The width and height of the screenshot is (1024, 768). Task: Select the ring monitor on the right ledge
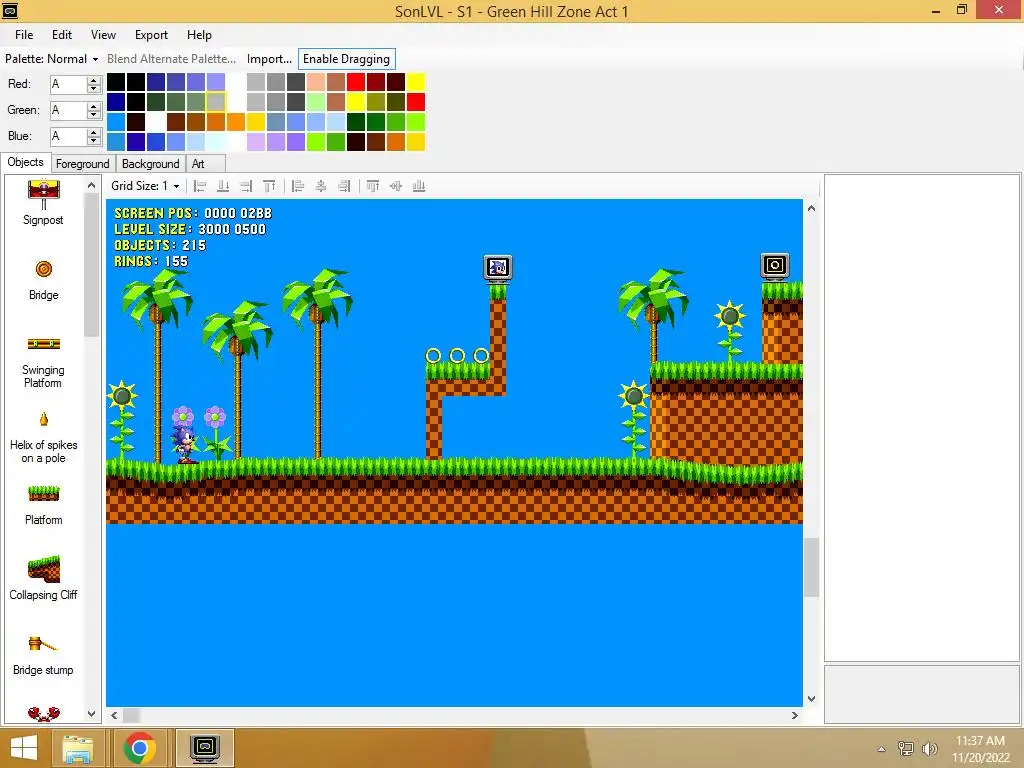coord(775,266)
